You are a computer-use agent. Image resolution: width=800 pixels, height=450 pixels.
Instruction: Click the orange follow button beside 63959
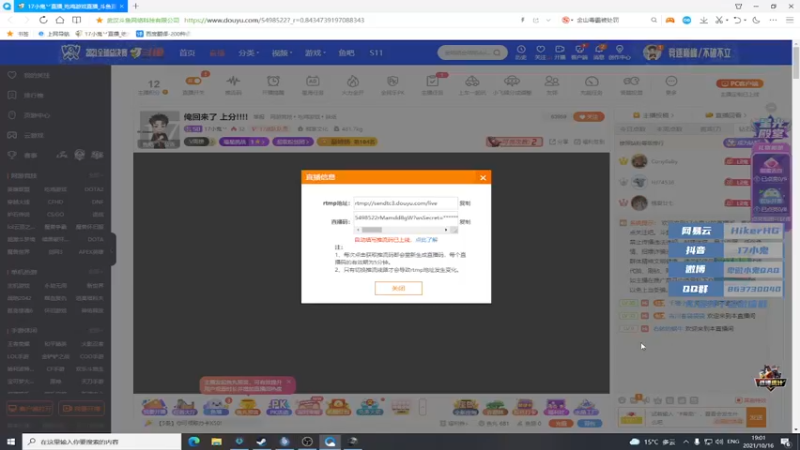pyautogui.click(x=588, y=117)
